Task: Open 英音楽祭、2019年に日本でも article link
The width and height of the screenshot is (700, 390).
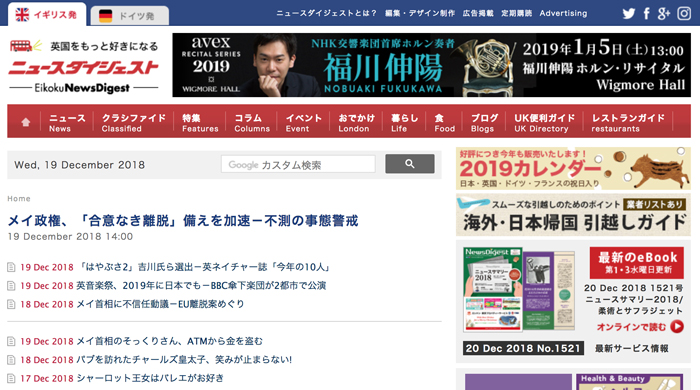Action: click(201, 286)
